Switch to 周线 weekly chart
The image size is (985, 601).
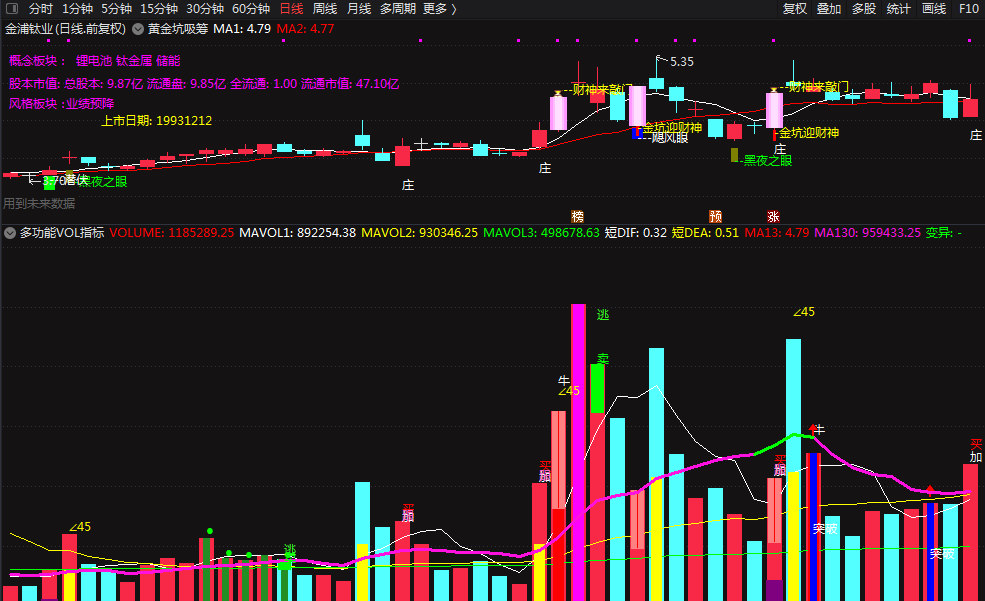325,9
